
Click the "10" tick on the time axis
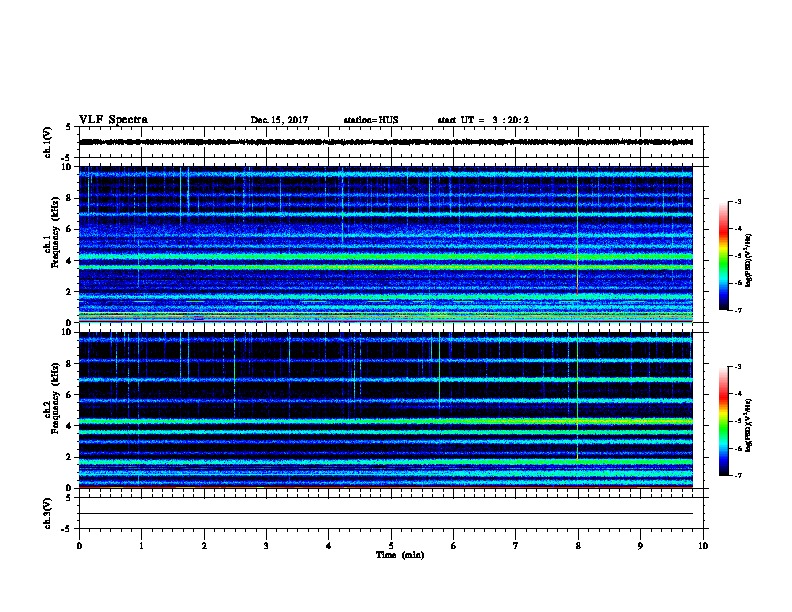[703, 546]
